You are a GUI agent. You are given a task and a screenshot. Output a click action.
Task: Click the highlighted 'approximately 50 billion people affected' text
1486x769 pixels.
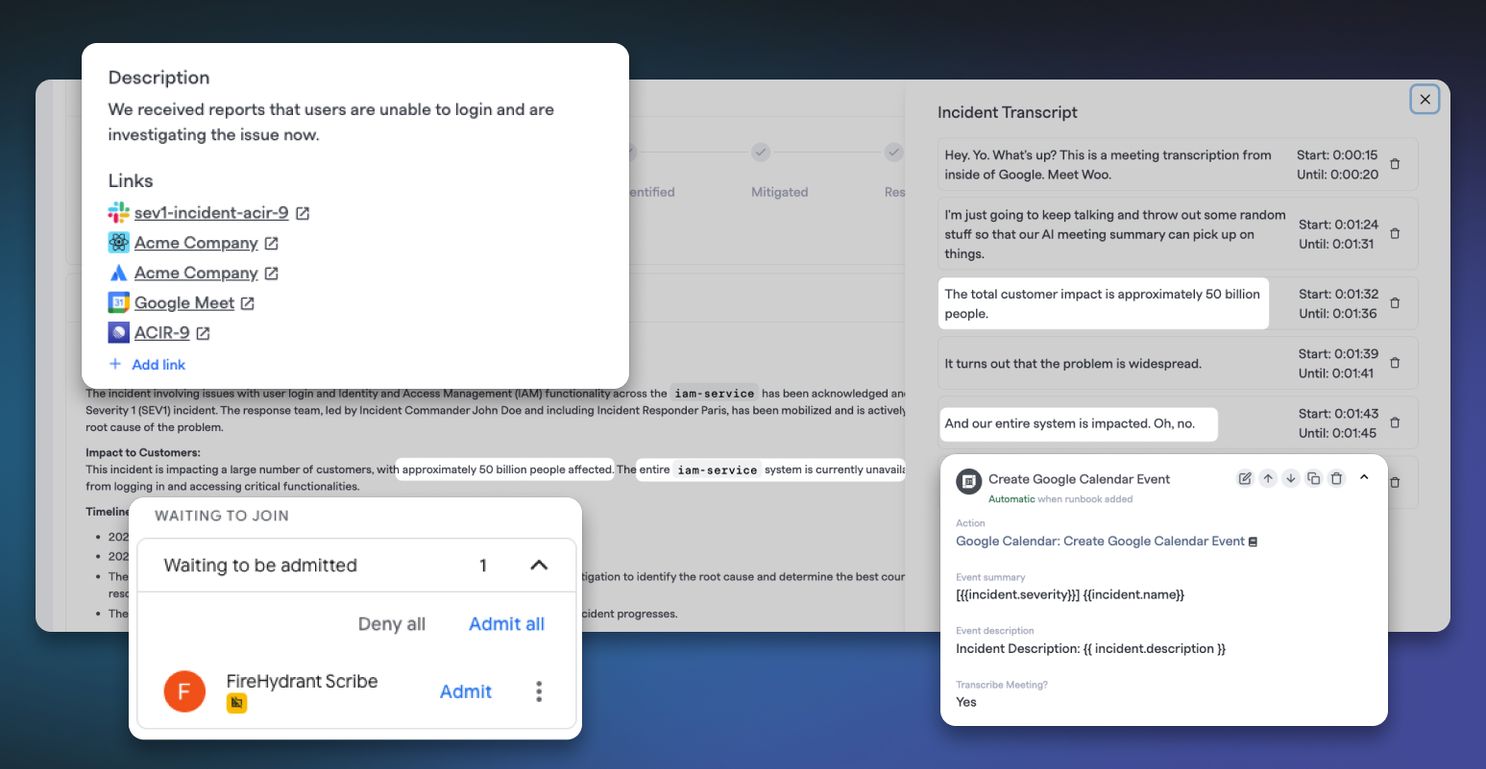coord(507,469)
